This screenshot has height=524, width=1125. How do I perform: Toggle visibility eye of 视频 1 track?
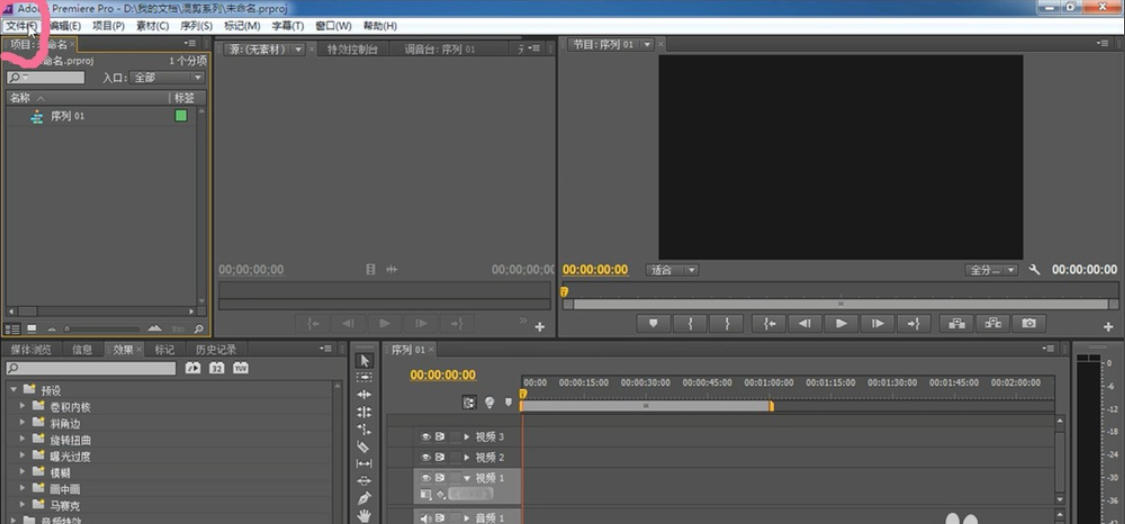(x=425, y=477)
